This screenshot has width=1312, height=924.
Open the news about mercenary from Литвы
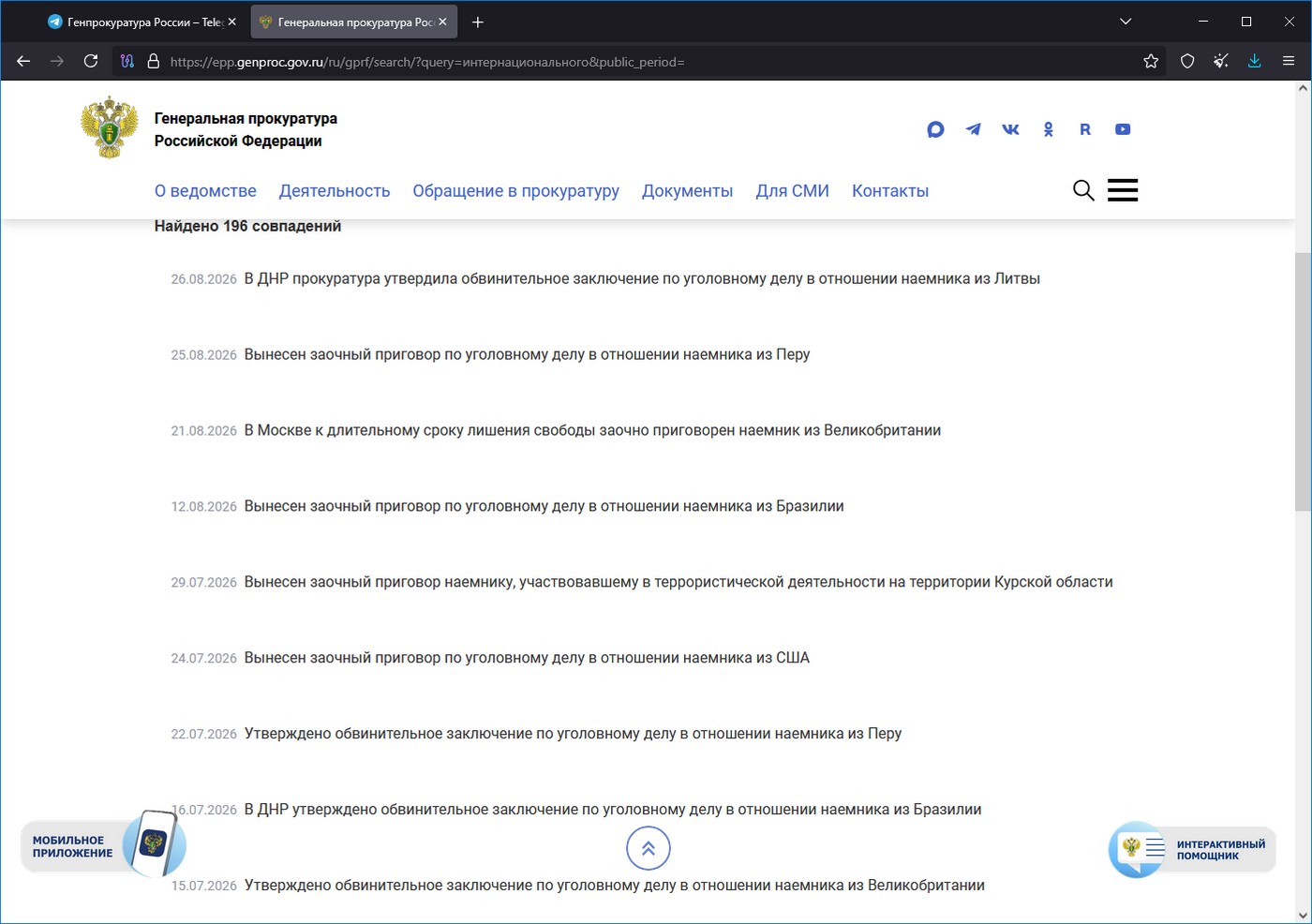[642, 278]
